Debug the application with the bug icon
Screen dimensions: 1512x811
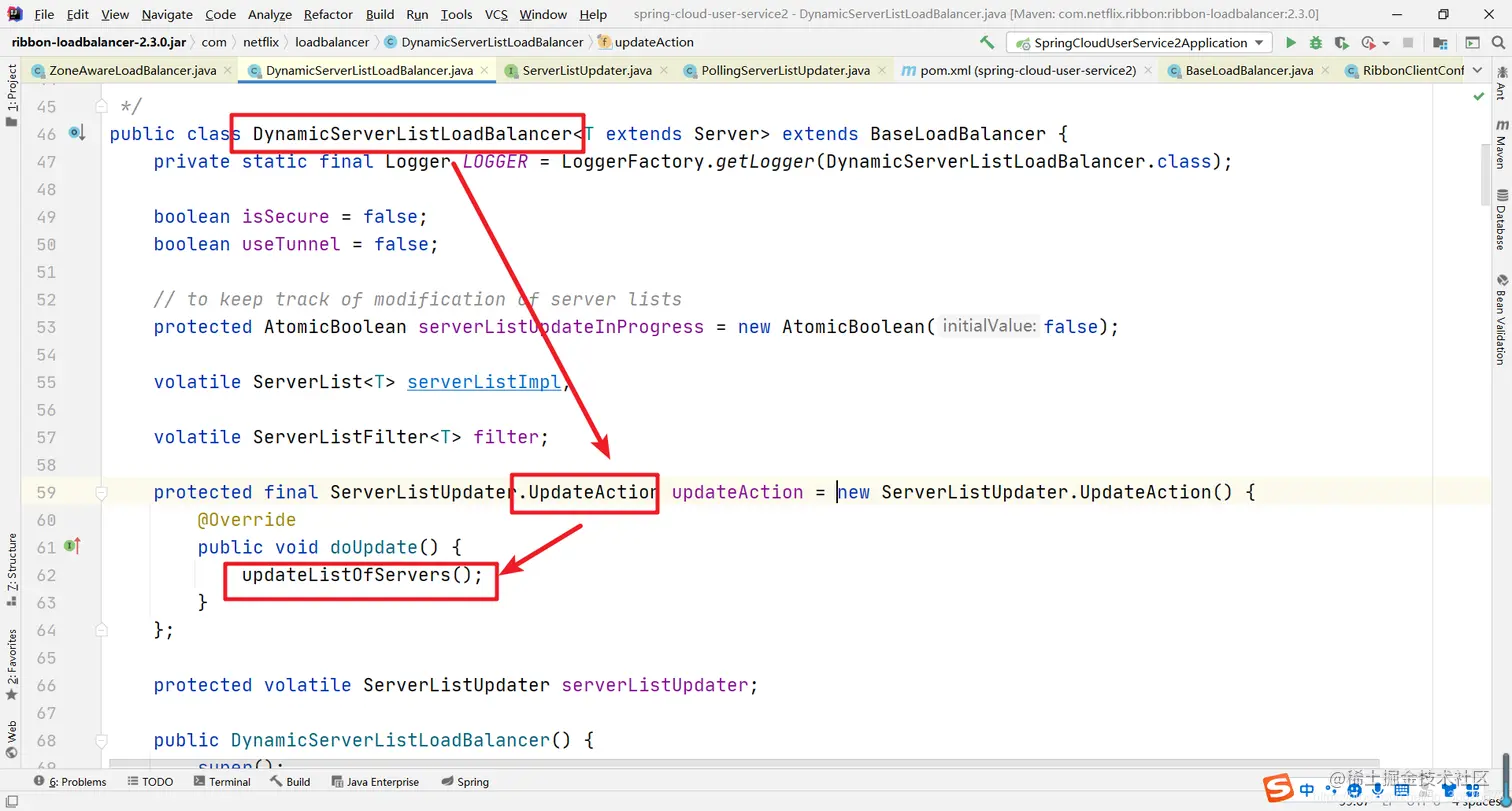(1316, 43)
